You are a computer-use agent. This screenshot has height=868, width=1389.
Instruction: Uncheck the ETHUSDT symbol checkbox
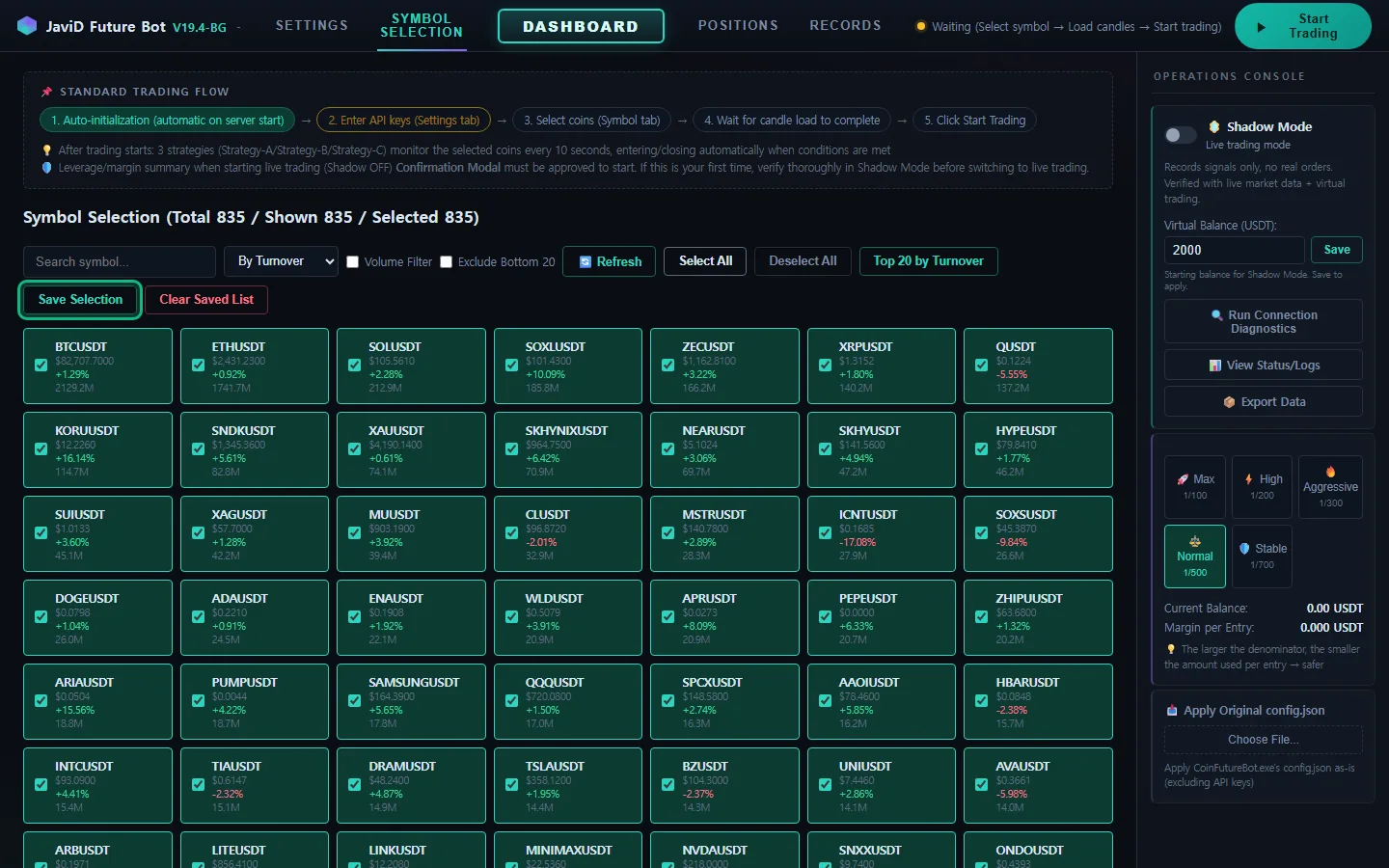198,366
